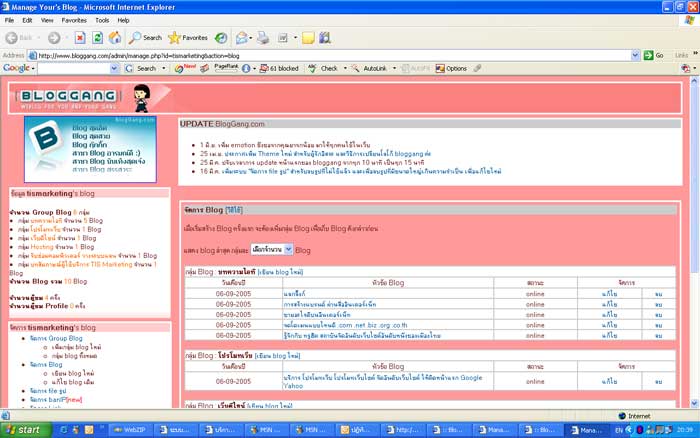The image size is (700, 438).
Task: Open the Edit icon dropdown arrow
Action: 295,38
